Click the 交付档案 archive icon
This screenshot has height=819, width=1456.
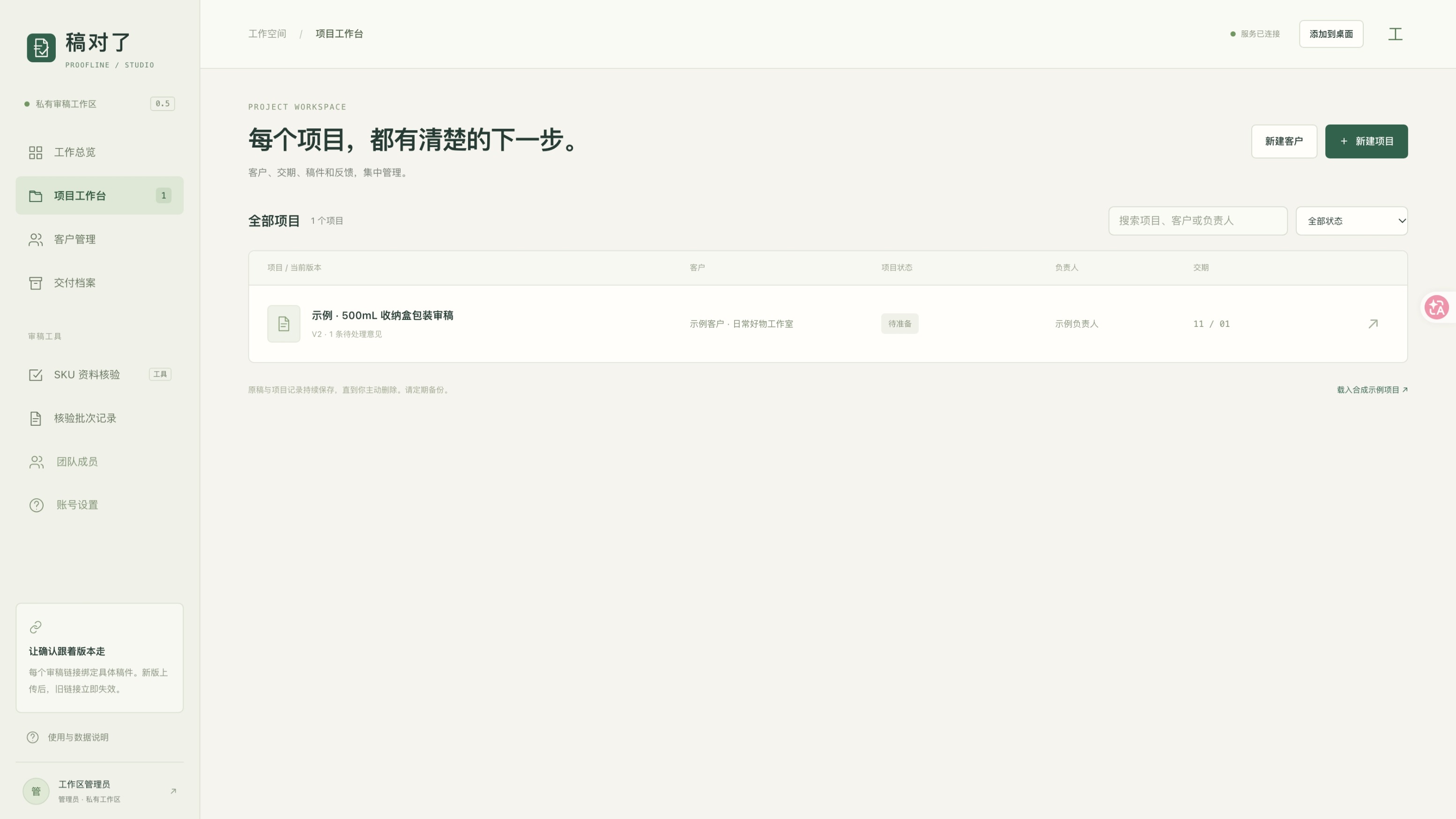click(36, 283)
